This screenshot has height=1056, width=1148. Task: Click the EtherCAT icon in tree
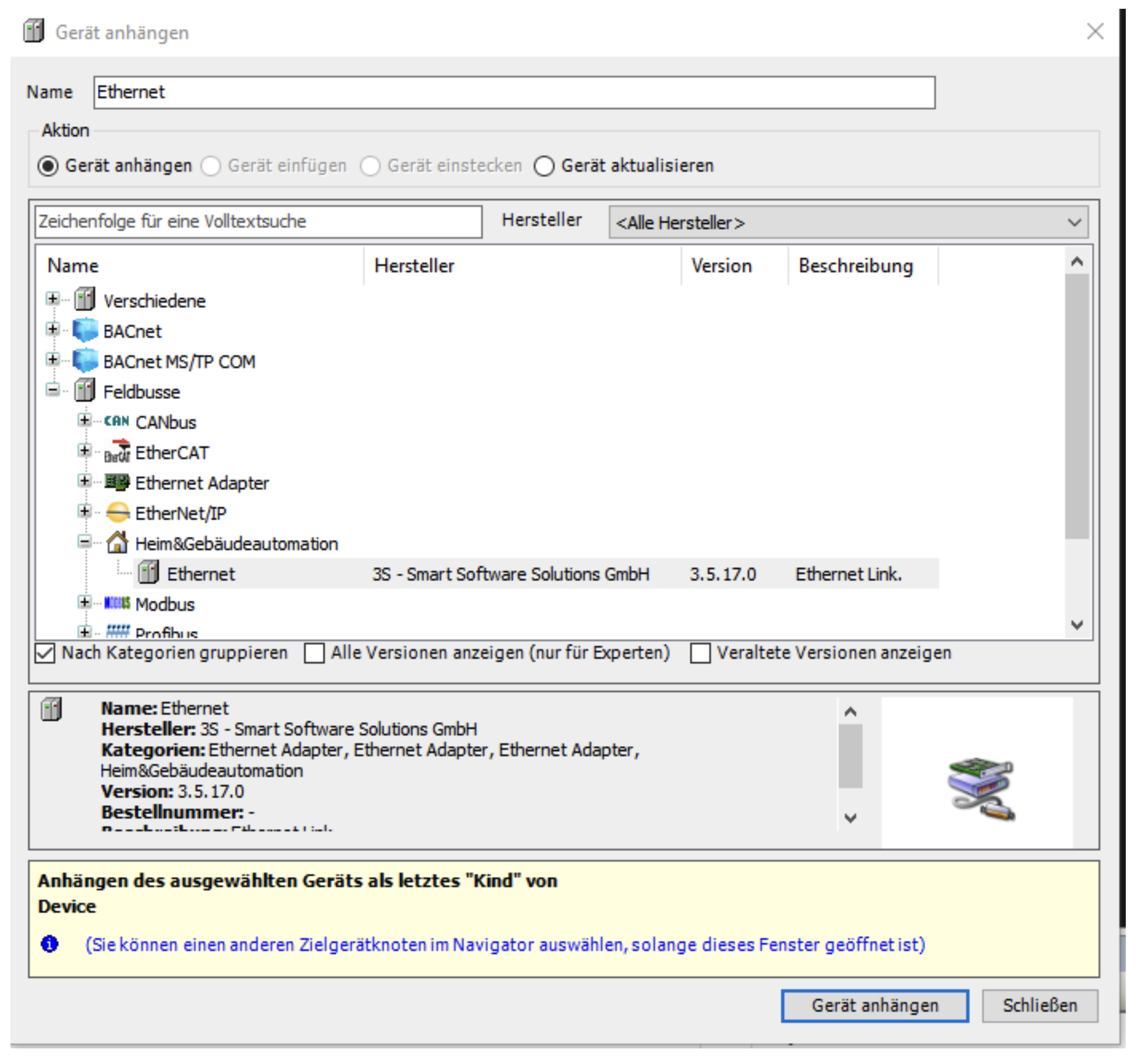tap(117, 452)
